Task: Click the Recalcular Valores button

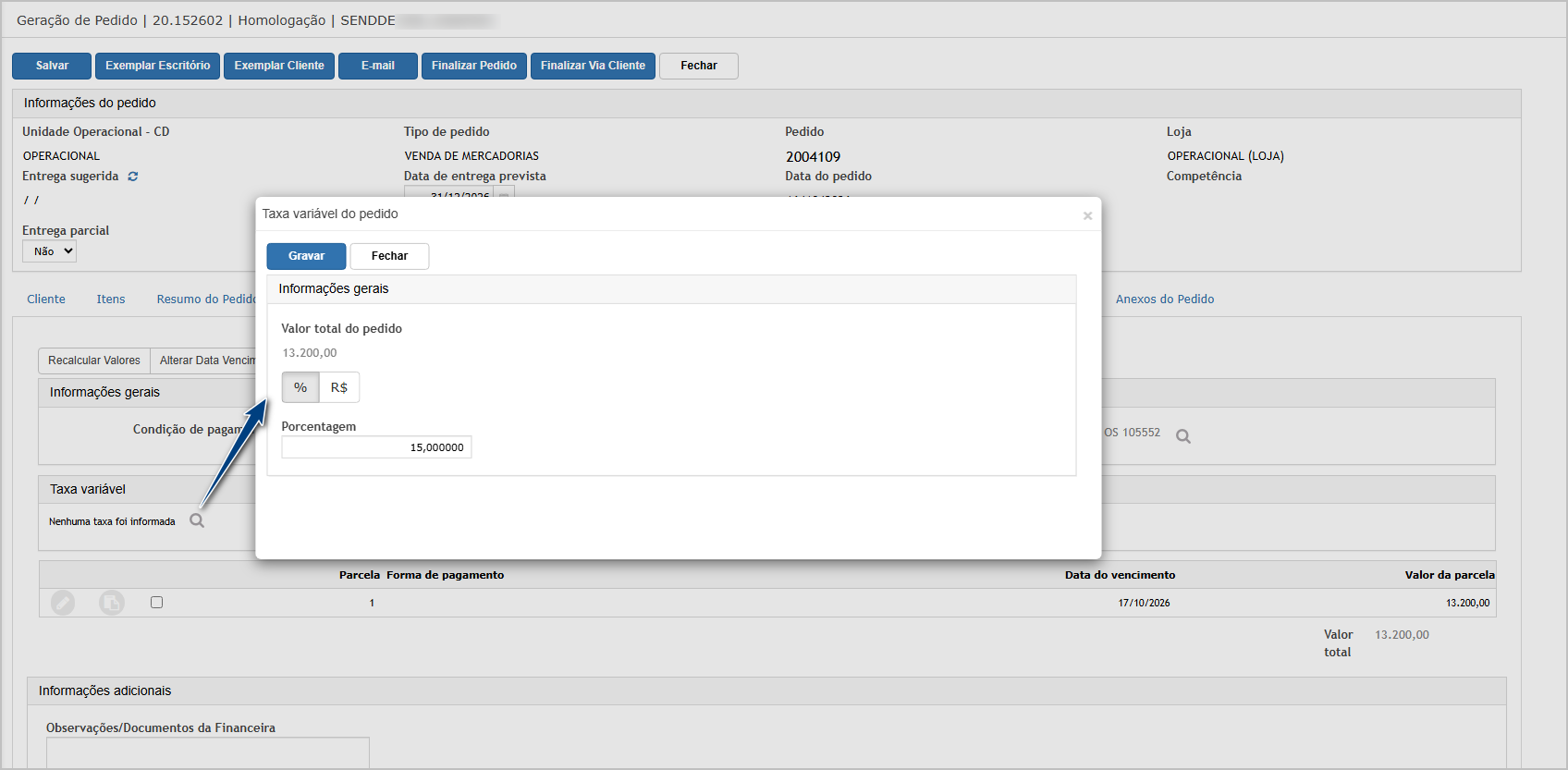Action: [94, 361]
